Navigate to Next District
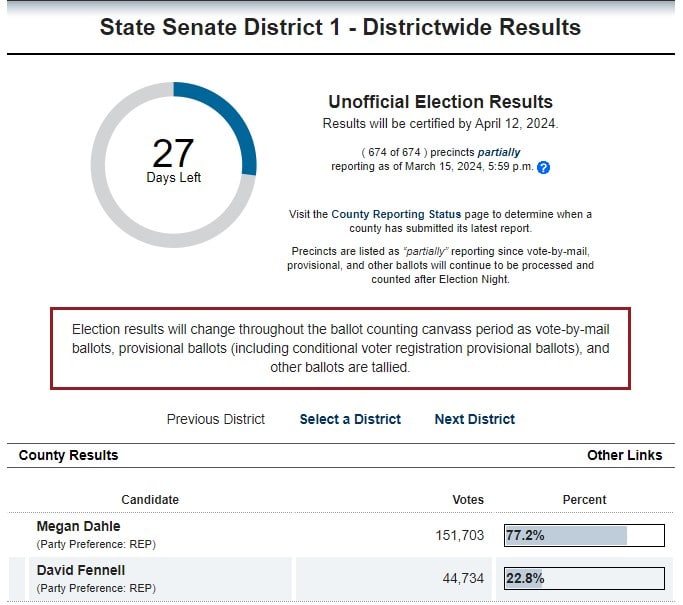Screen dimensions: 683x605 click(475, 419)
